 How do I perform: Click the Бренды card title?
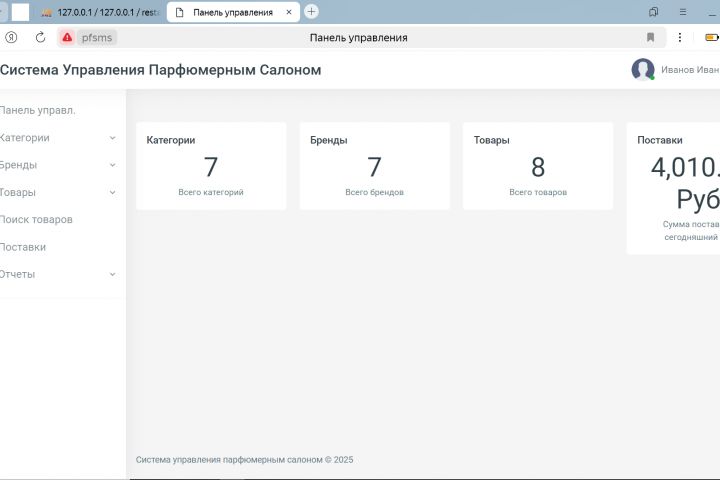pyautogui.click(x=329, y=140)
